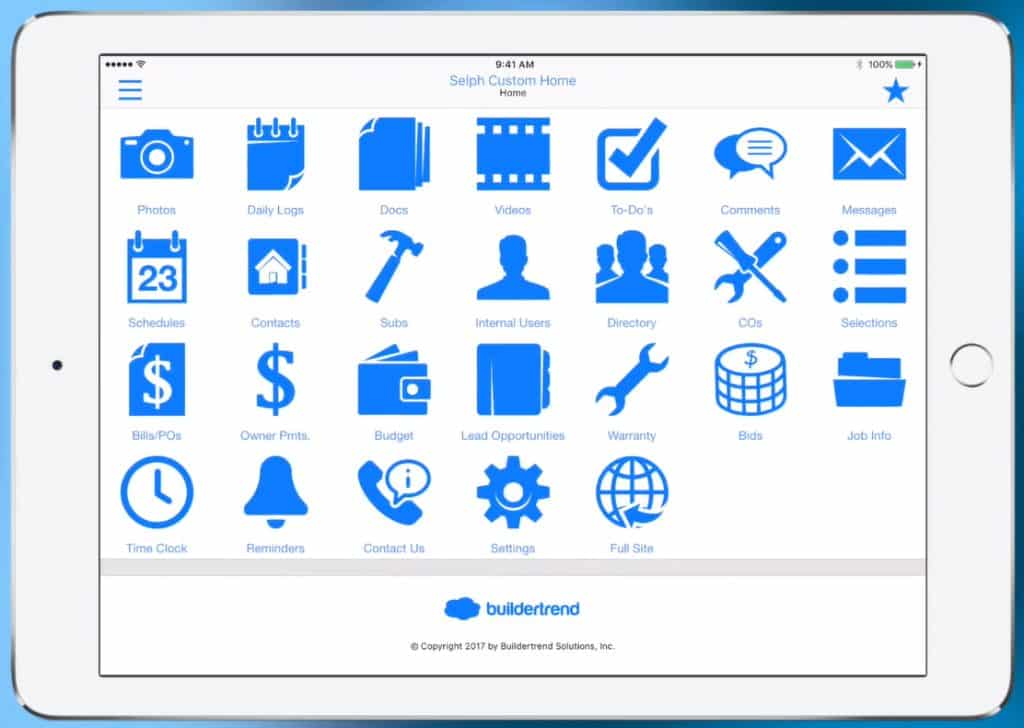Open the Selections list icon
1024x728 pixels.
(x=868, y=268)
